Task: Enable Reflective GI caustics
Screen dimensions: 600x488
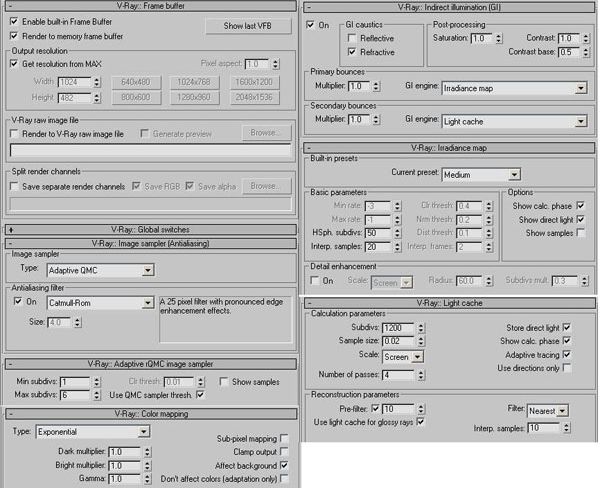Action: click(352, 38)
